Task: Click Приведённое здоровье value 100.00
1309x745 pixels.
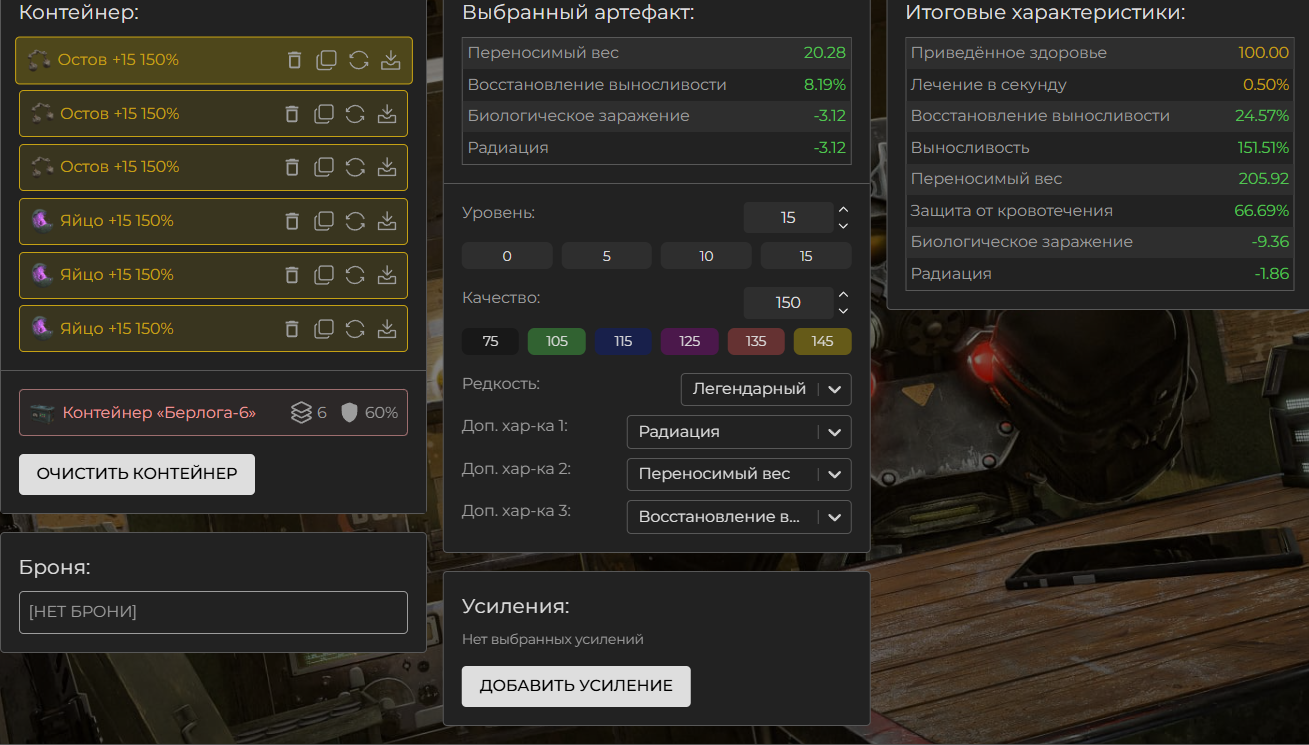Action: 1263,53
